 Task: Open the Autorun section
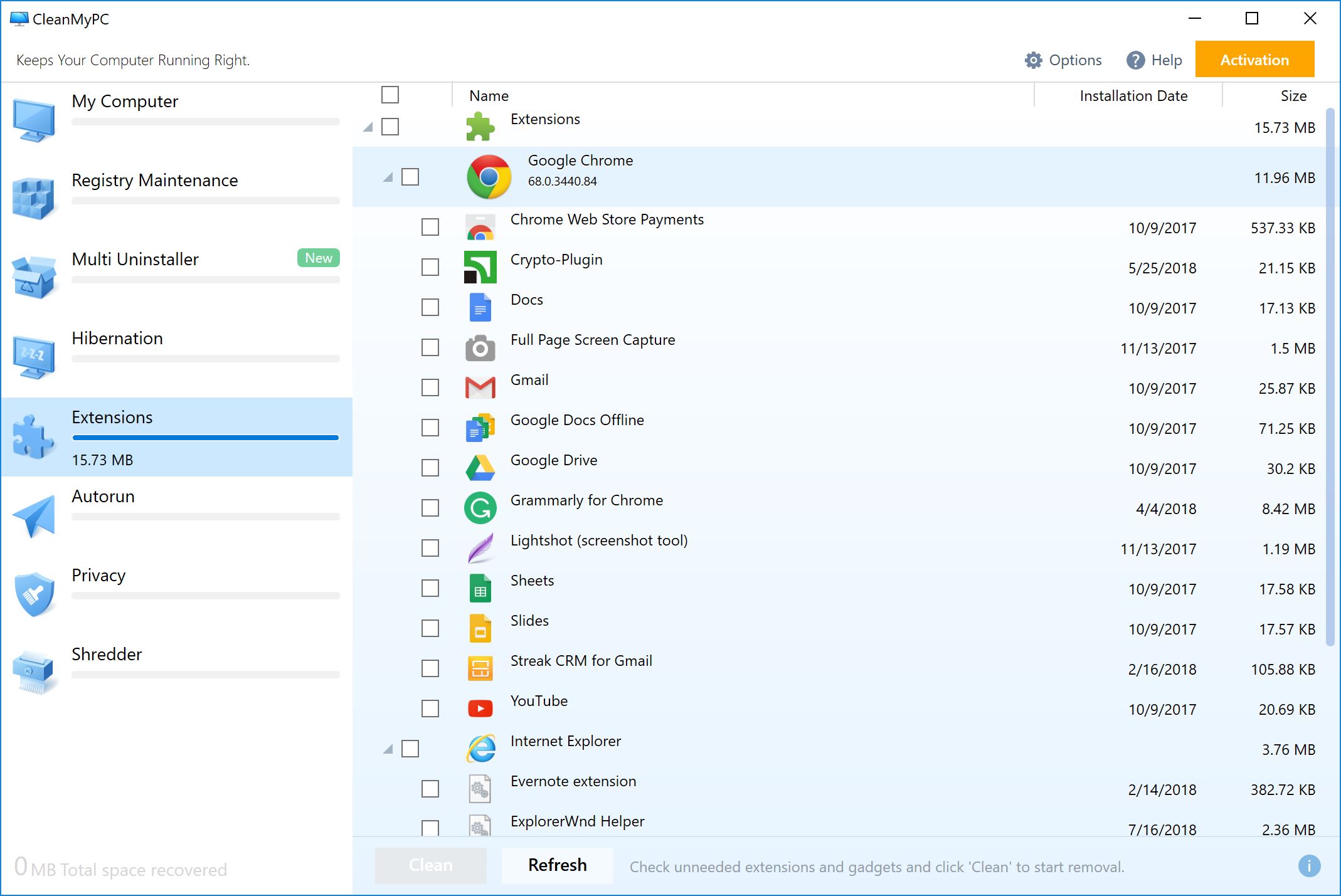pyautogui.click(x=177, y=516)
